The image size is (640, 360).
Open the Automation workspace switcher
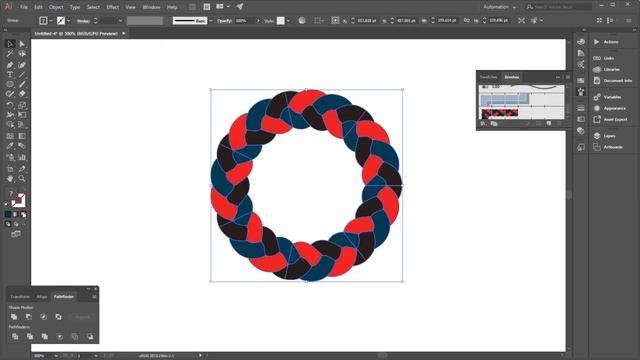500,7
